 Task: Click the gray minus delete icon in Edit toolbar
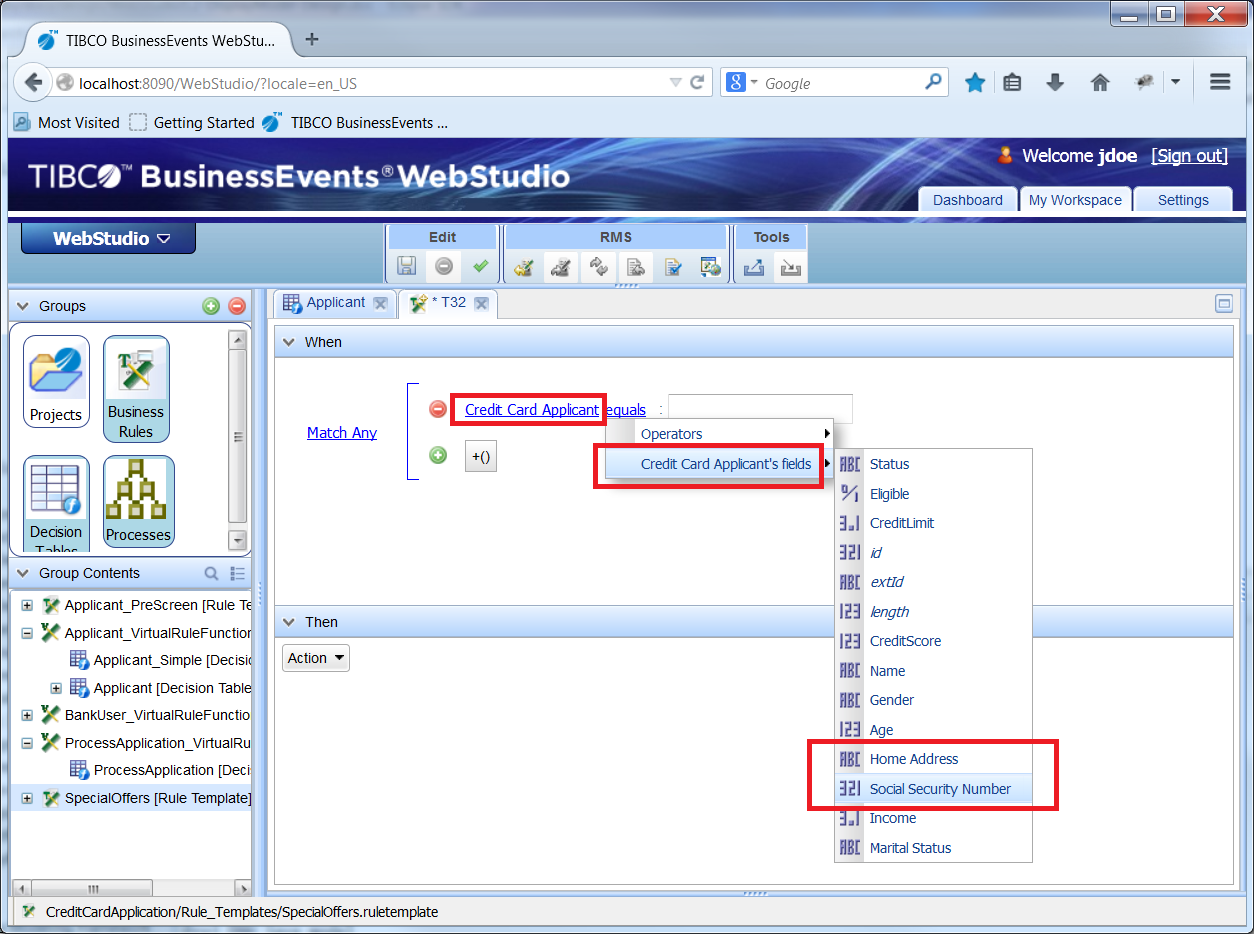(444, 267)
